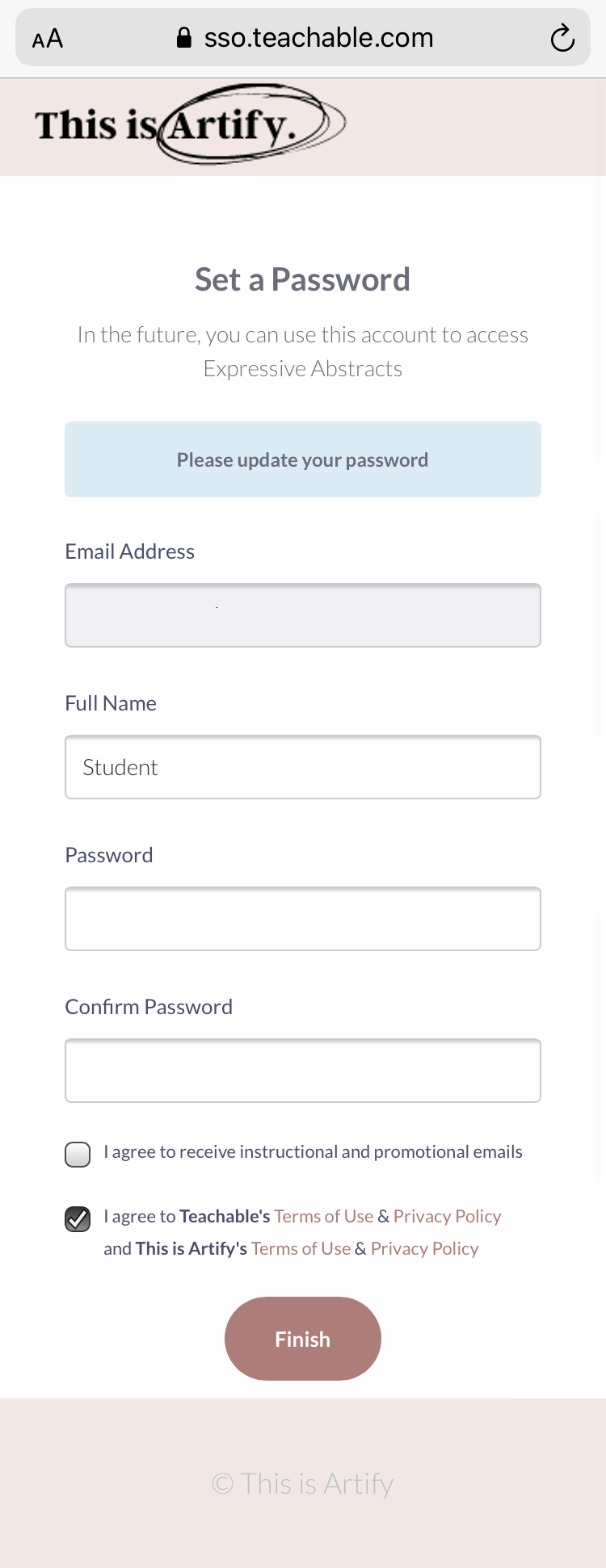Click into the Password input box
The image size is (606, 1568).
[x=303, y=919]
